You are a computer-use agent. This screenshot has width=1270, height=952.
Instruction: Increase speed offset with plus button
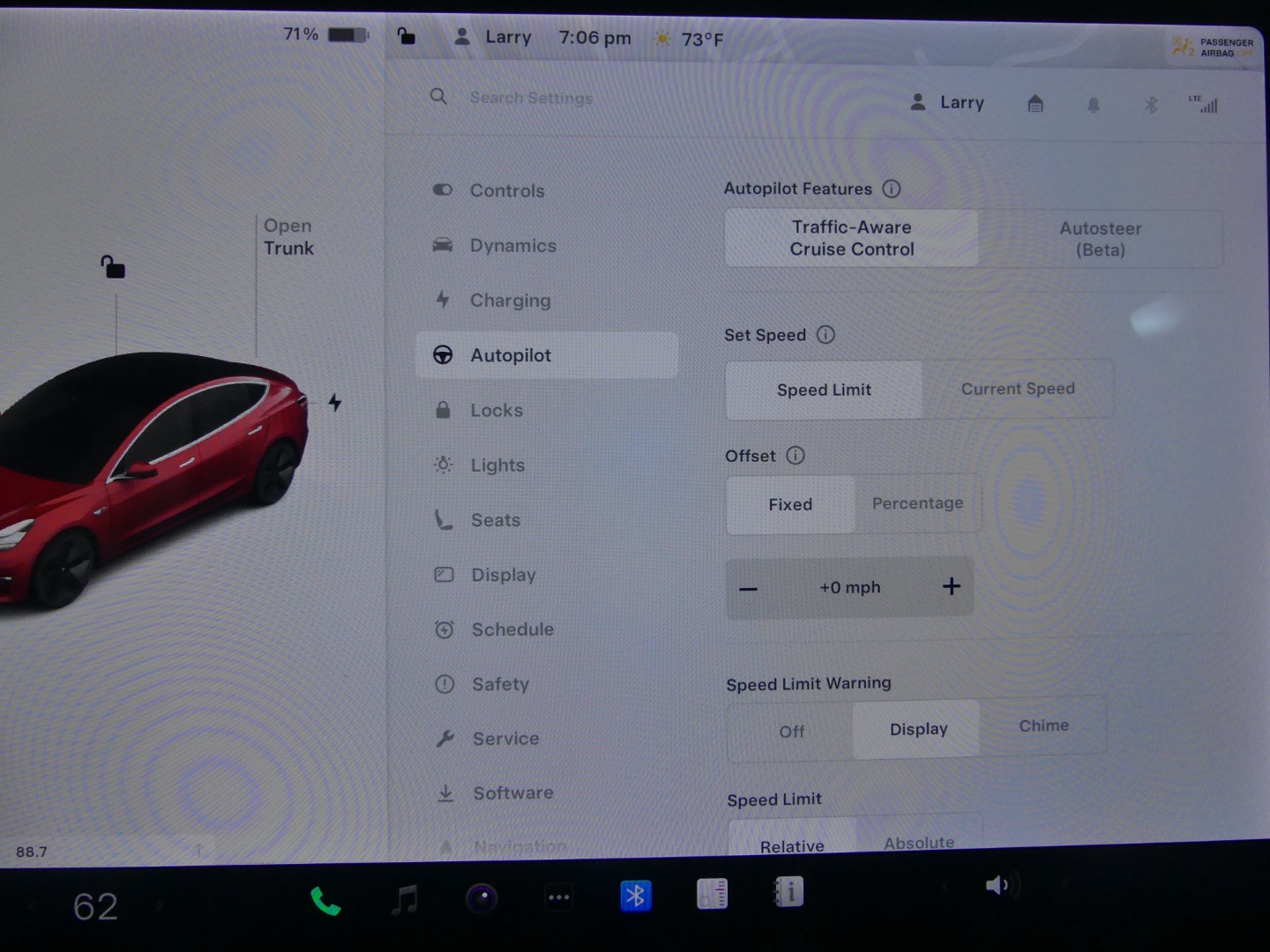[x=951, y=586]
